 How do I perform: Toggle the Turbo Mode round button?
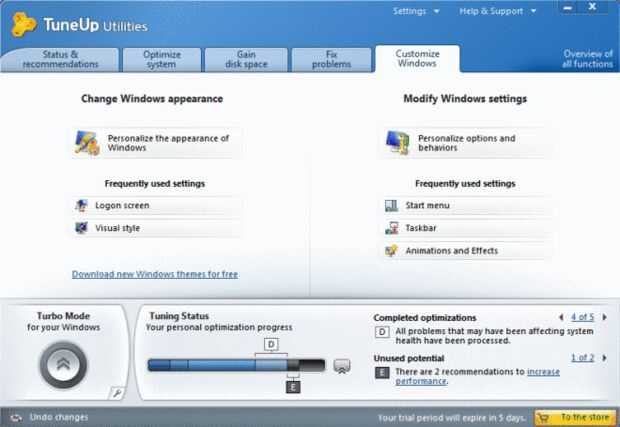click(x=63, y=365)
